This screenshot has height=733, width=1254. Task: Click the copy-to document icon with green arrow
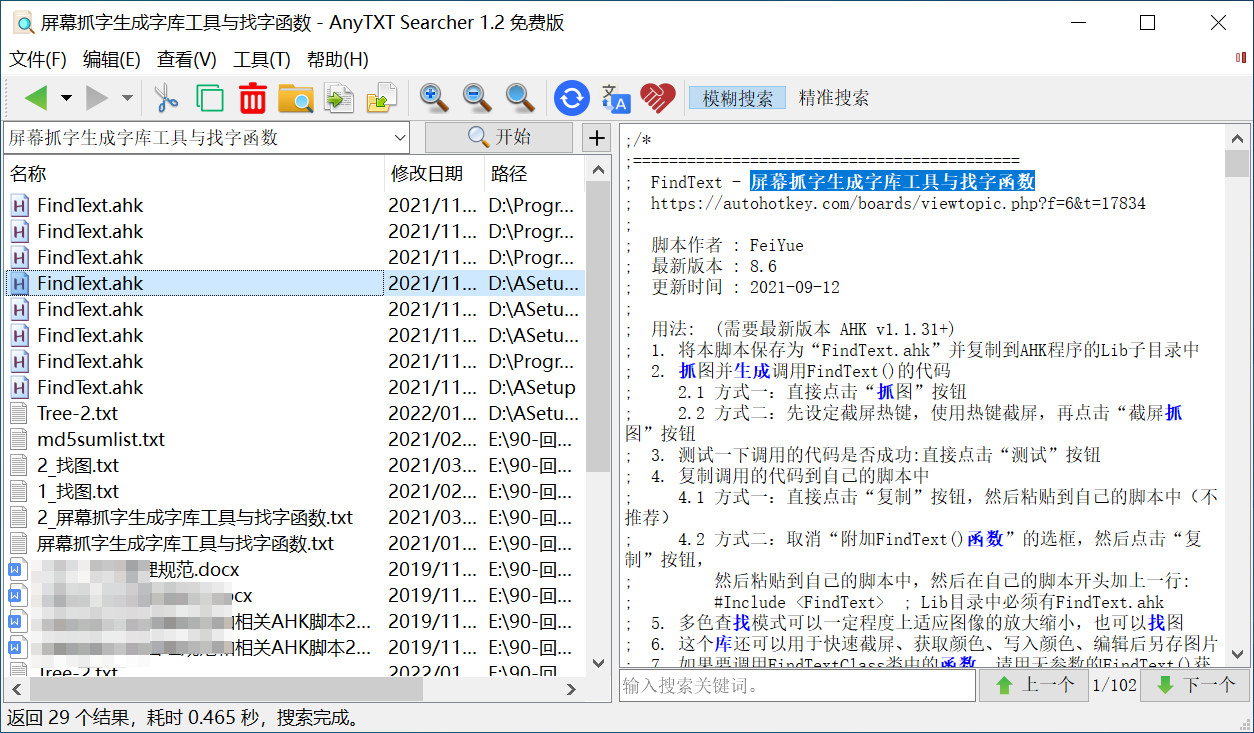pyautogui.click(x=339, y=98)
